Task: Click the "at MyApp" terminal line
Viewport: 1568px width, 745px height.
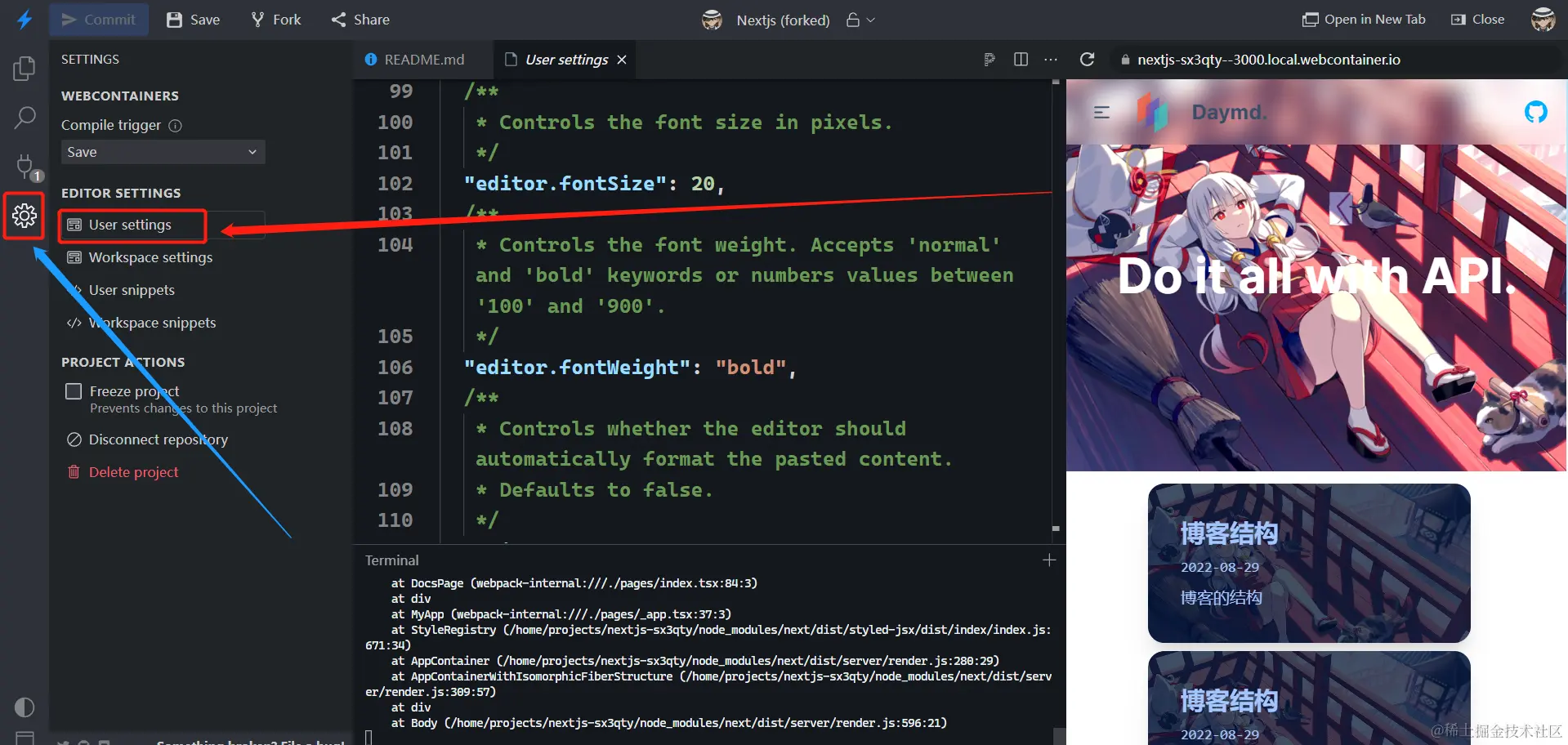Action: [561, 614]
